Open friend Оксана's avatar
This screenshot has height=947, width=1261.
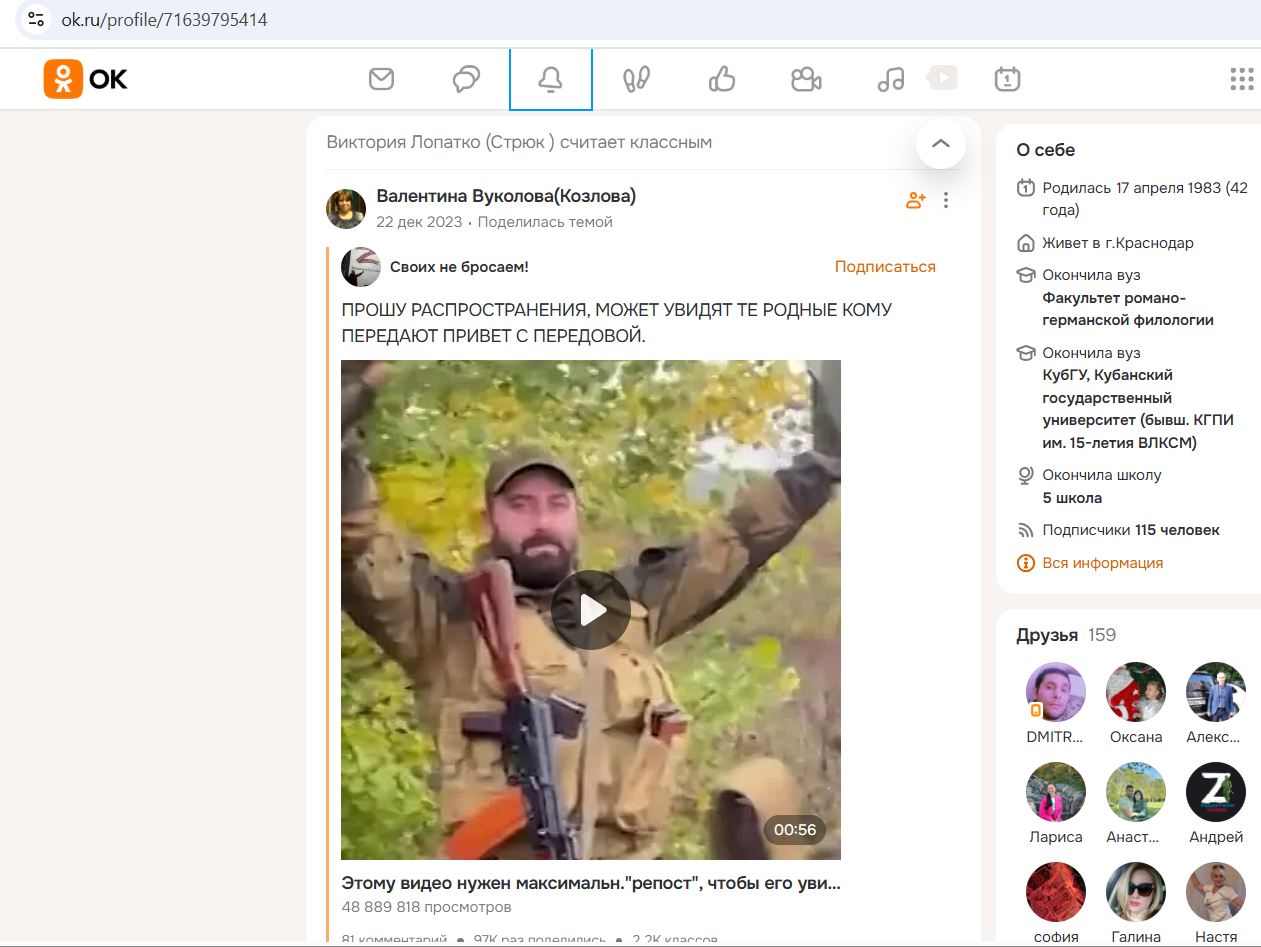coord(1135,692)
